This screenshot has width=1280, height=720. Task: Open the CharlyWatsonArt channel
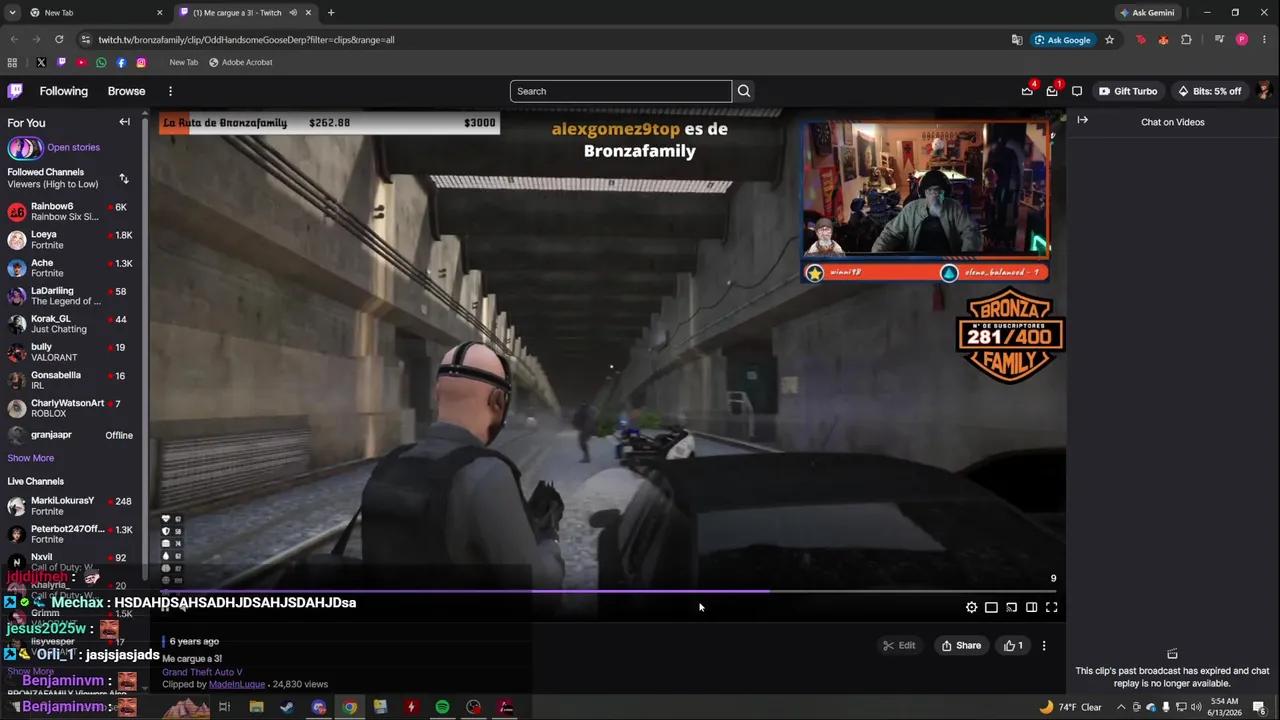70,408
